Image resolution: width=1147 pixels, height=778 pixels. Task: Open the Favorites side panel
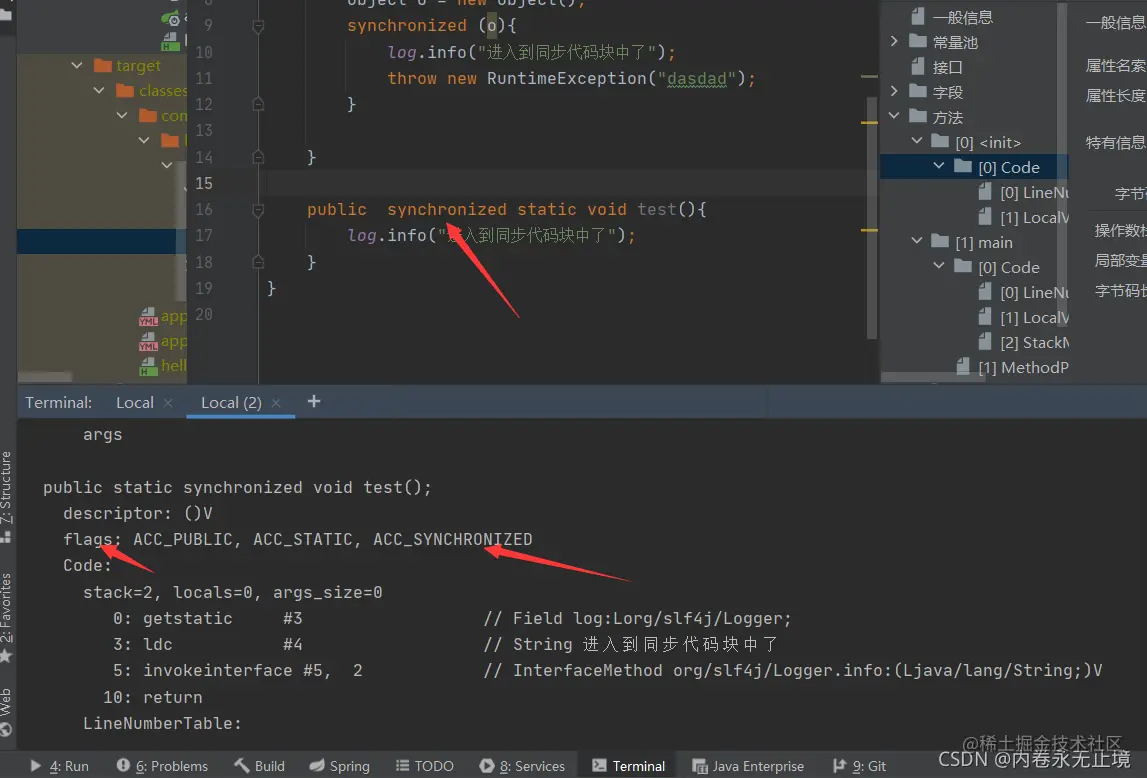point(7,617)
